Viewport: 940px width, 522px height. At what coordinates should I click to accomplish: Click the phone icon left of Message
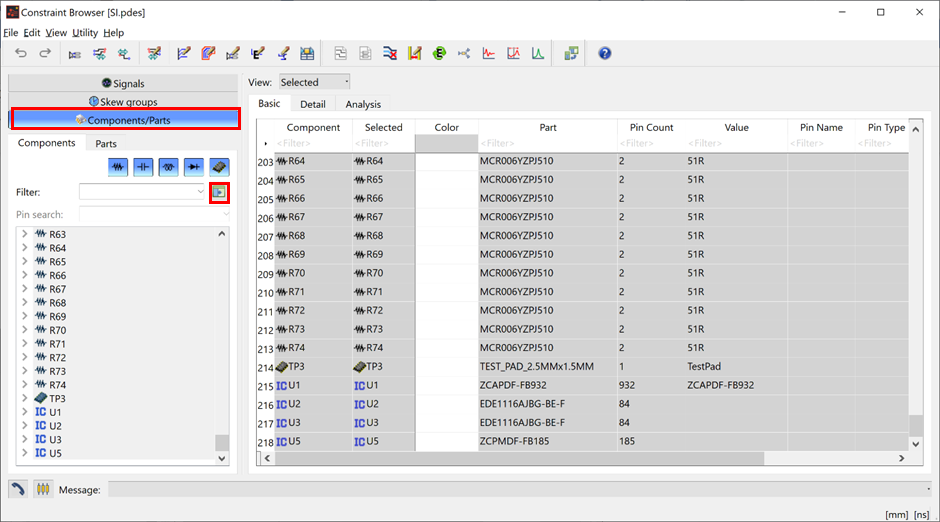pos(18,489)
